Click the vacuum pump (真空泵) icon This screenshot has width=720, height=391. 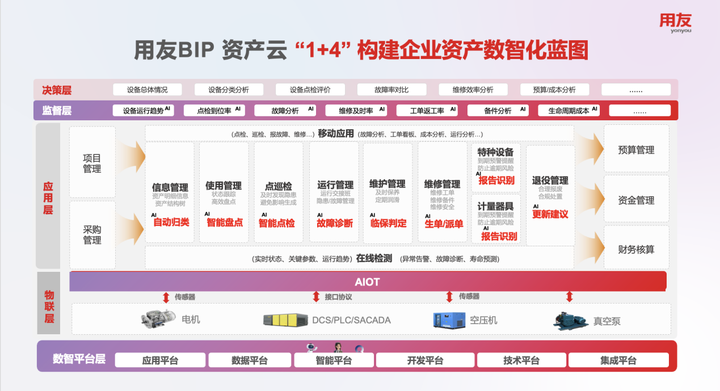571,321
